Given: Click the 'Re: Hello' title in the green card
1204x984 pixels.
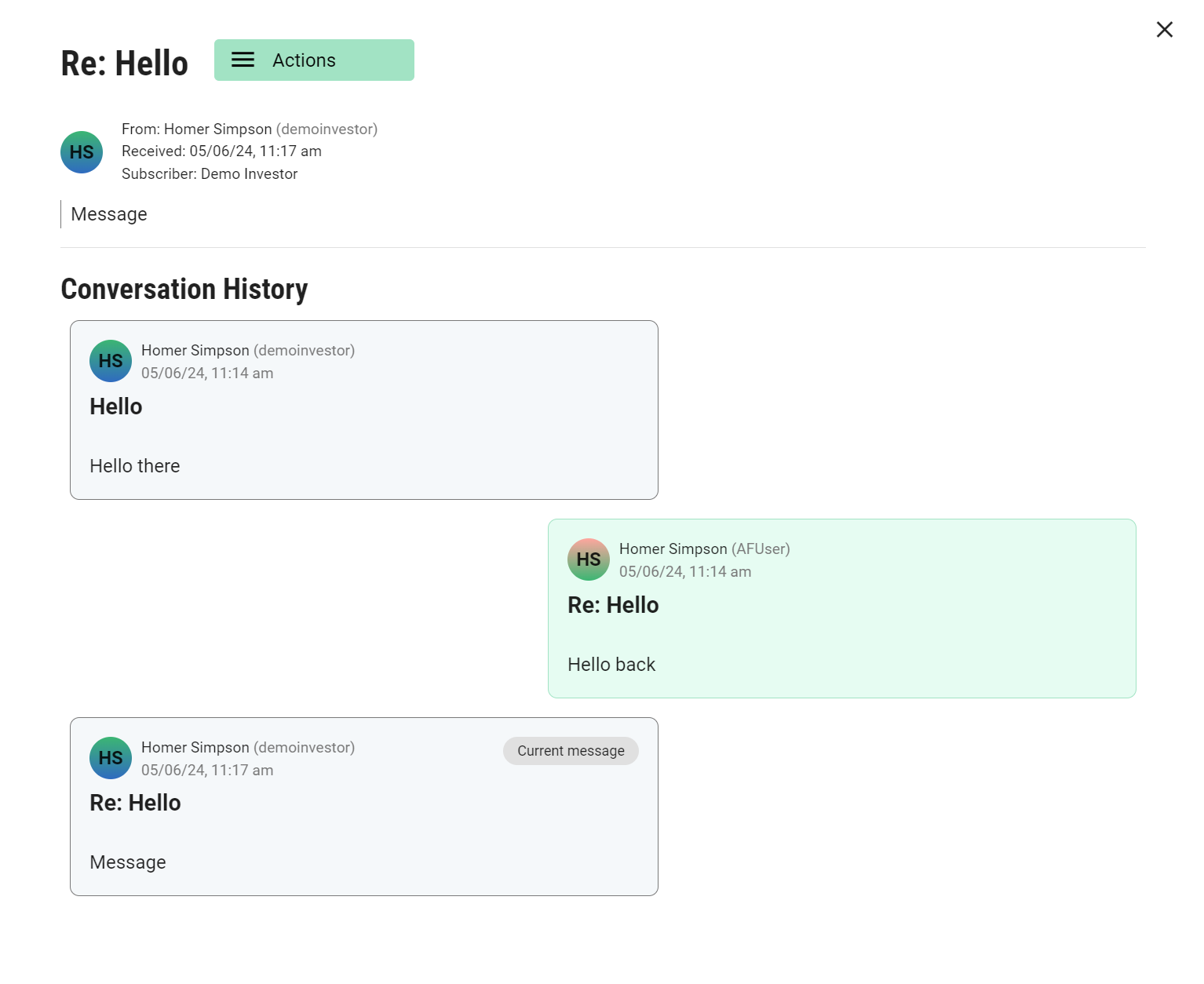Looking at the screenshot, I should point(613,605).
